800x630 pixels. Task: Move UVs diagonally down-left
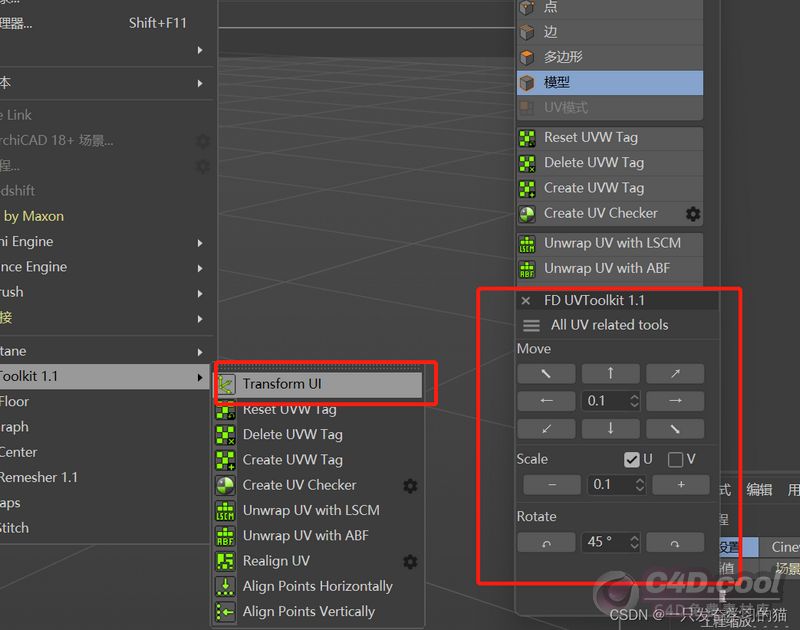point(546,429)
